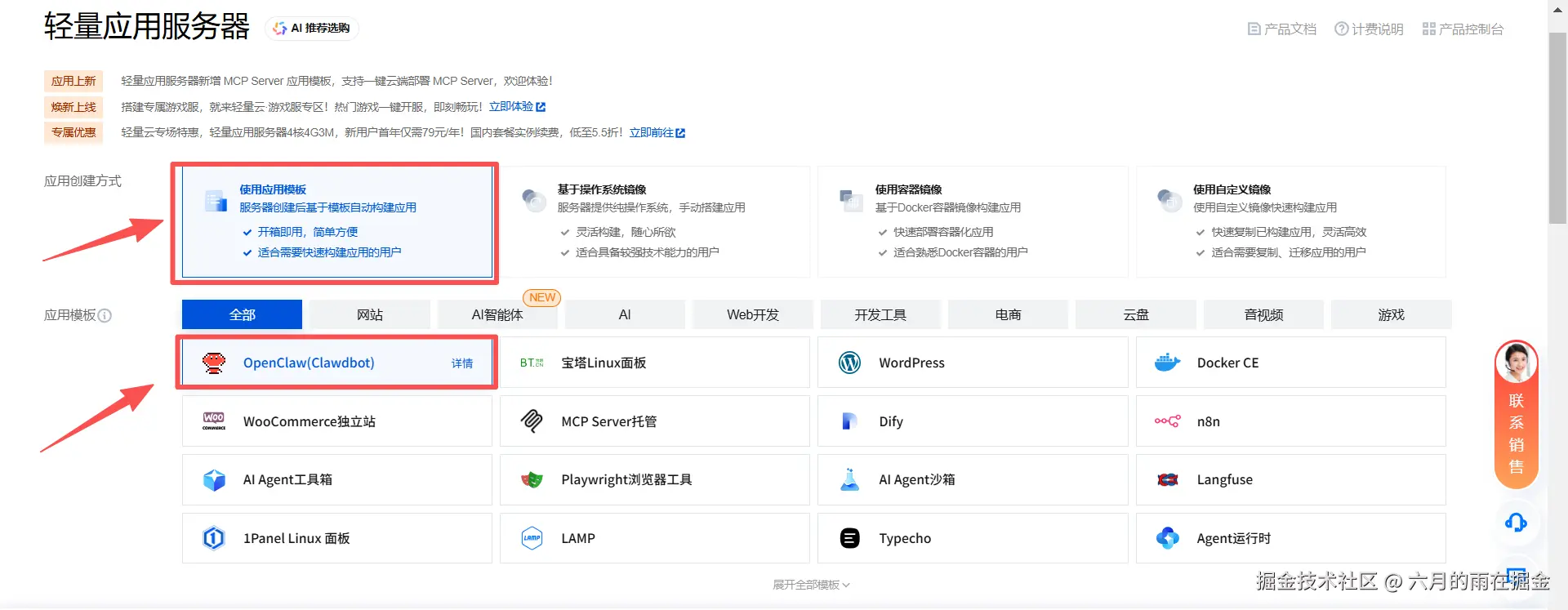This screenshot has width=1568, height=610.
Task: Click the Playwright浏览器工具 mask icon
Action: coord(532,480)
